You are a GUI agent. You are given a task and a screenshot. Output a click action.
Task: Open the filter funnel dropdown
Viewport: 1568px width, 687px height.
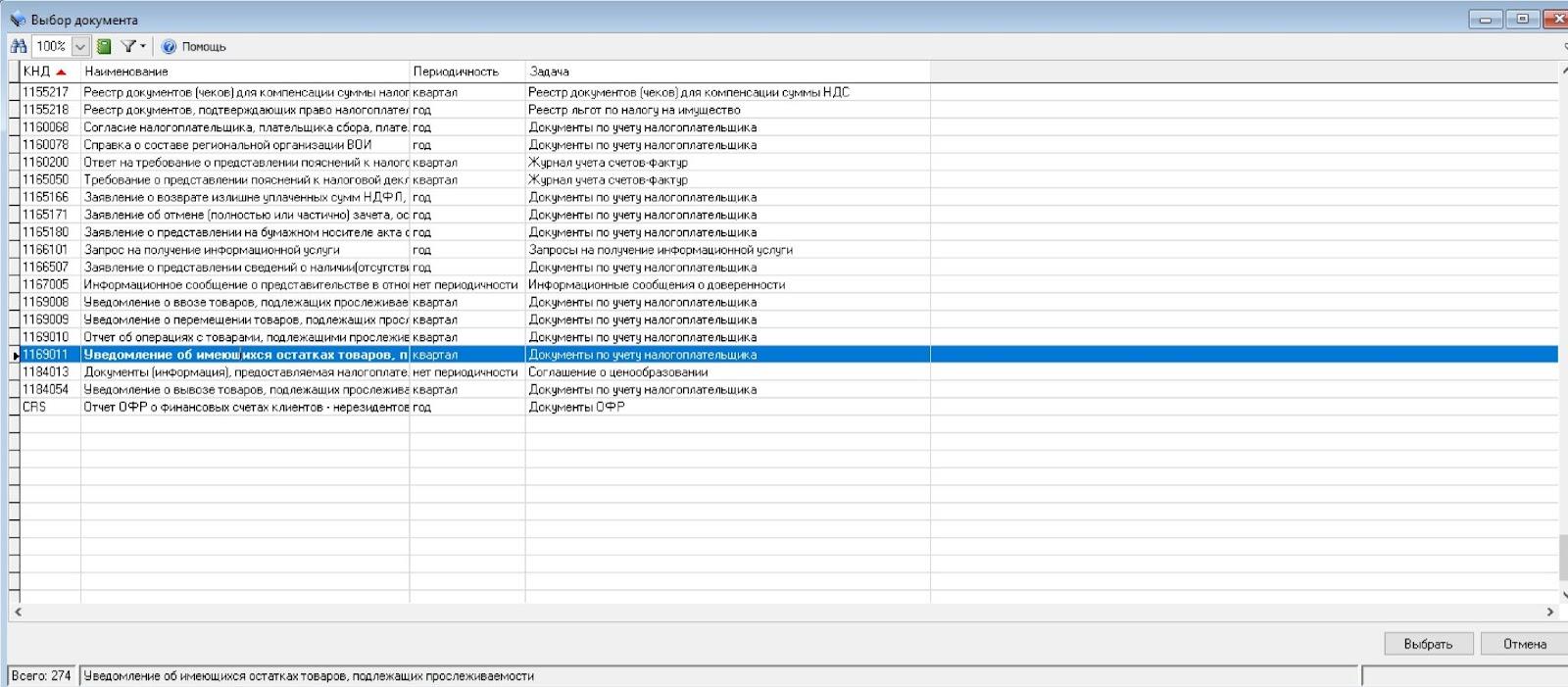click(x=133, y=46)
